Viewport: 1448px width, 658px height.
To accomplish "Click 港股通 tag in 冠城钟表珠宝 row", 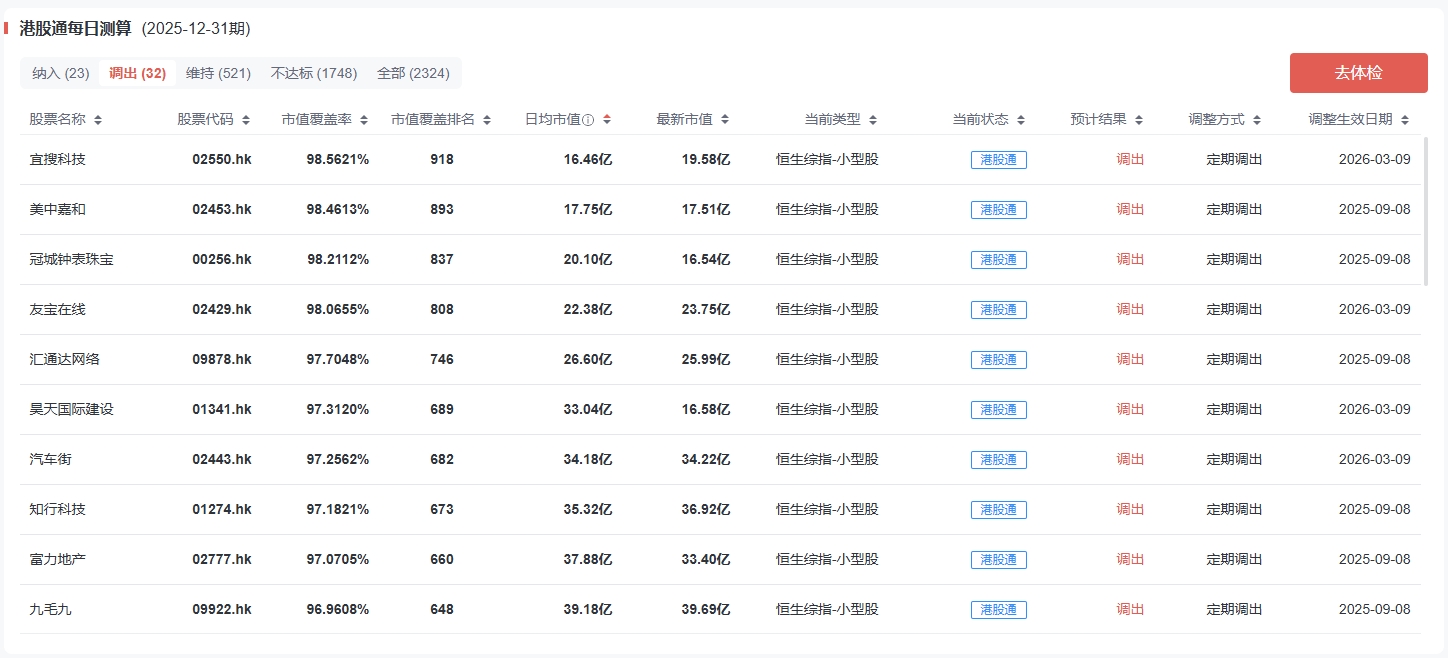I will [x=999, y=260].
